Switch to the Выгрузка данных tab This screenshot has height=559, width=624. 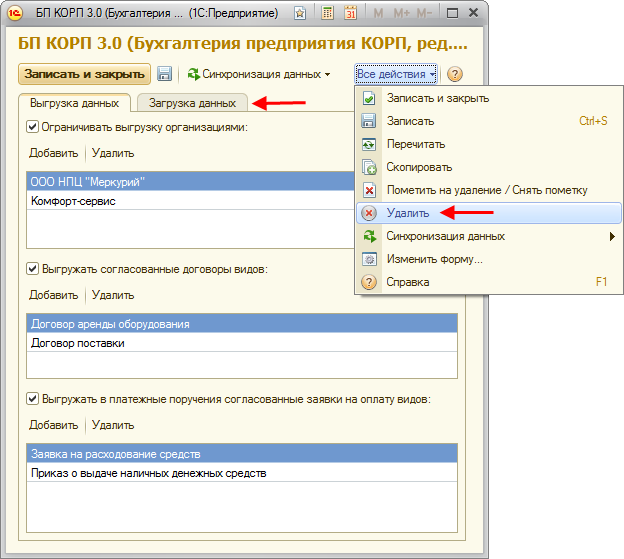(74, 103)
